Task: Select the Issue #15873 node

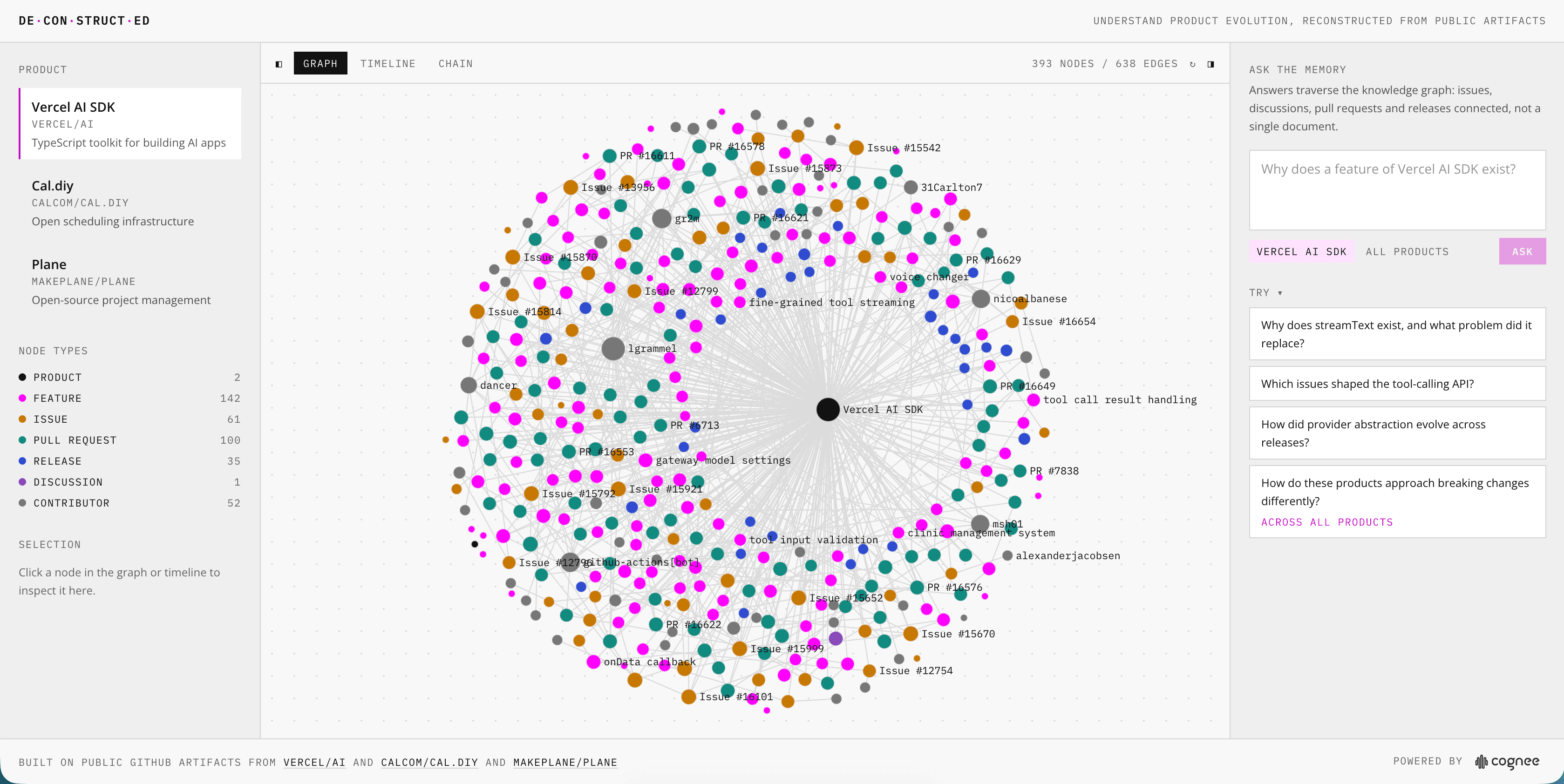Action: click(757, 168)
